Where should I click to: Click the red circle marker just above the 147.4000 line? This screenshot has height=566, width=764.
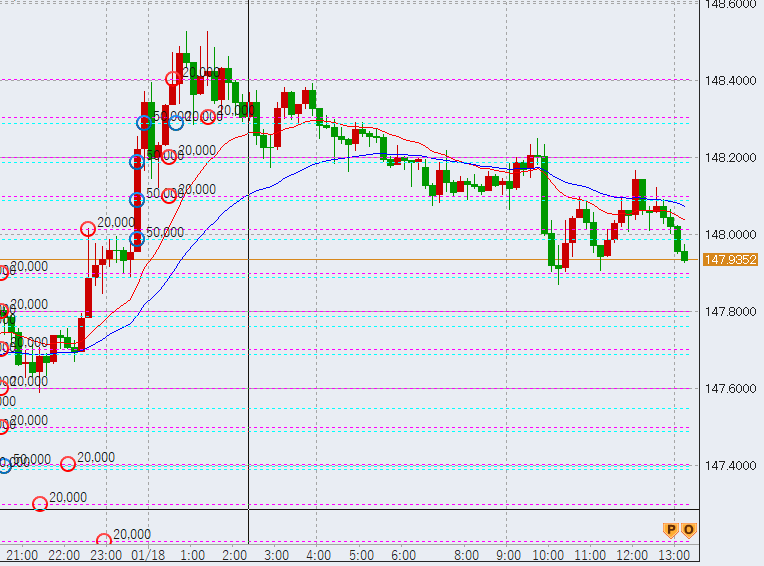coord(68,464)
